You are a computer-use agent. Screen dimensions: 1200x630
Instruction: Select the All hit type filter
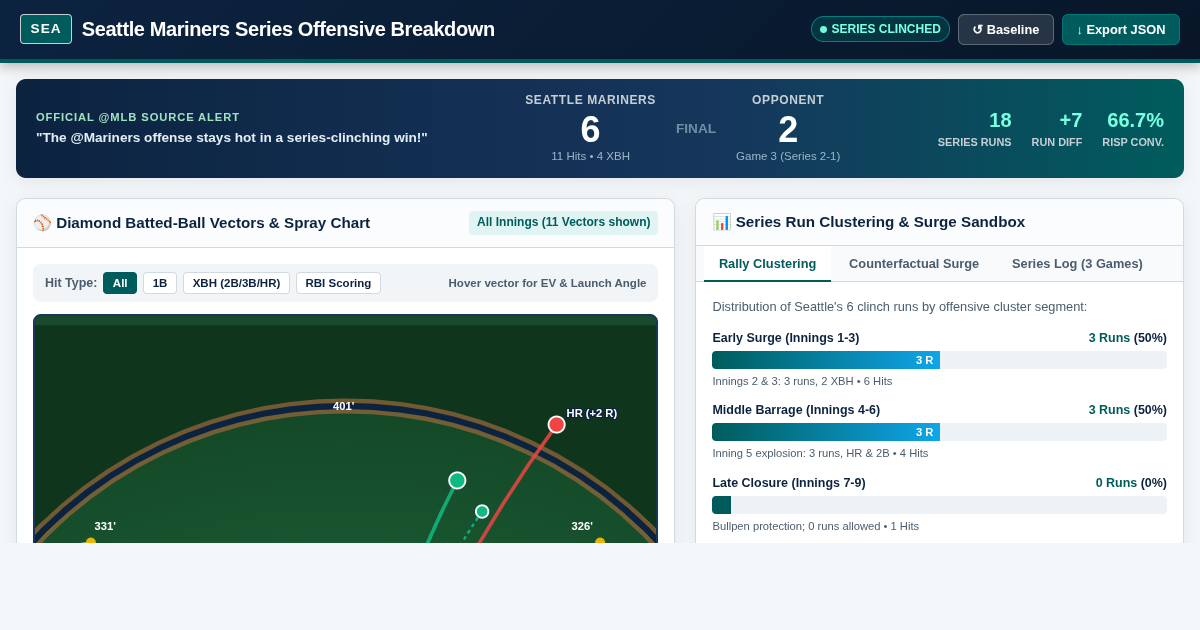pos(120,283)
